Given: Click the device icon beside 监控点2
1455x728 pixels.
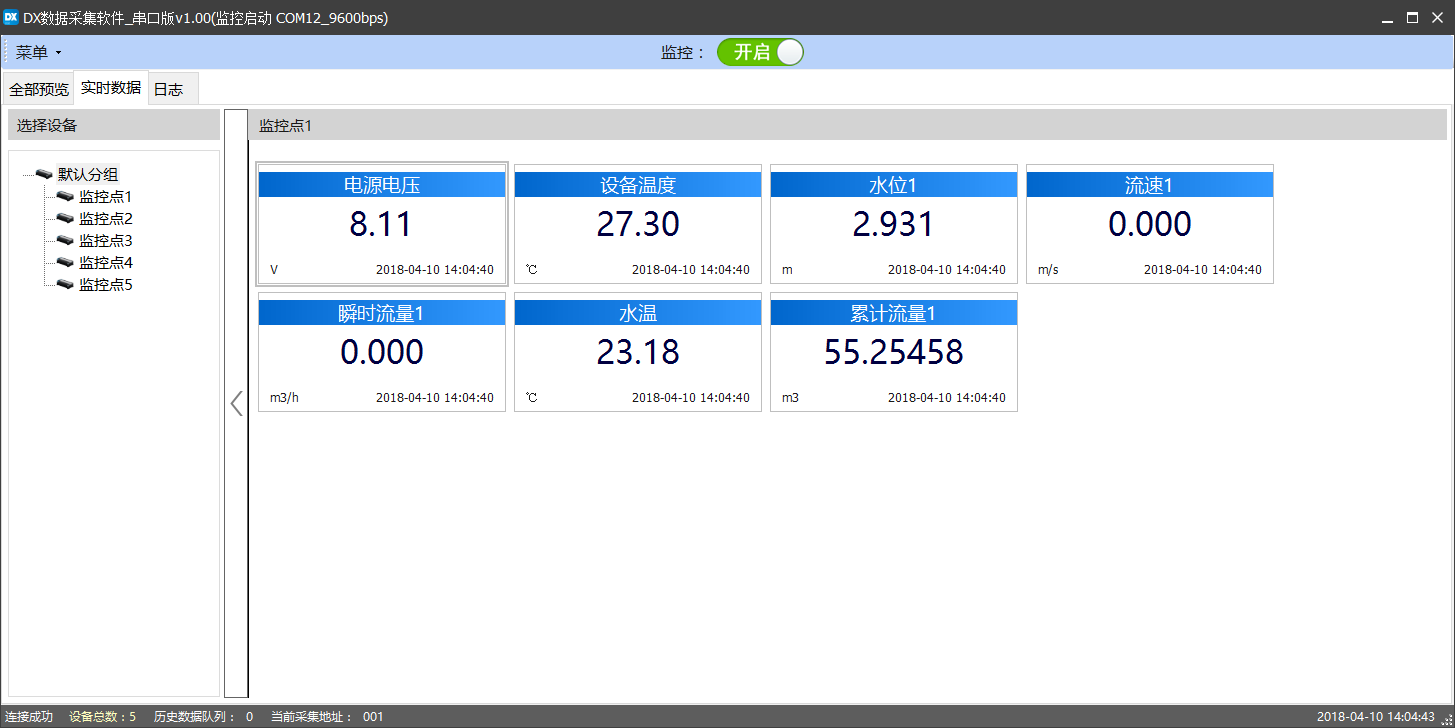Looking at the screenshot, I should pyautogui.click(x=65, y=218).
